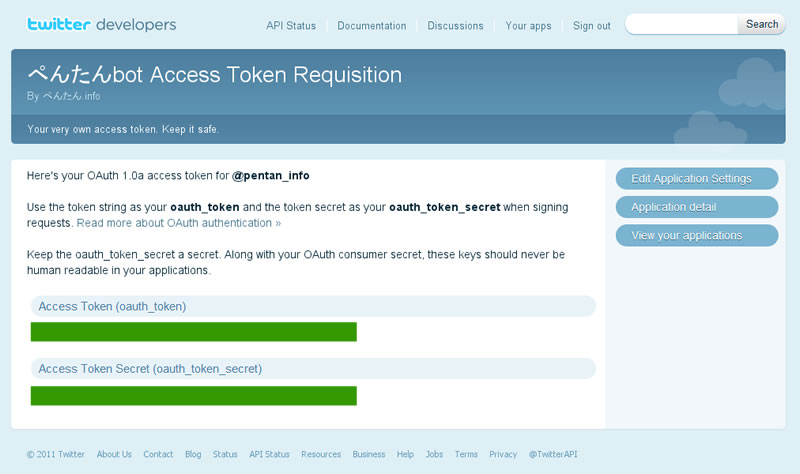Click the Edit Application Settings button
This screenshot has width=800, height=474.
point(696,179)
